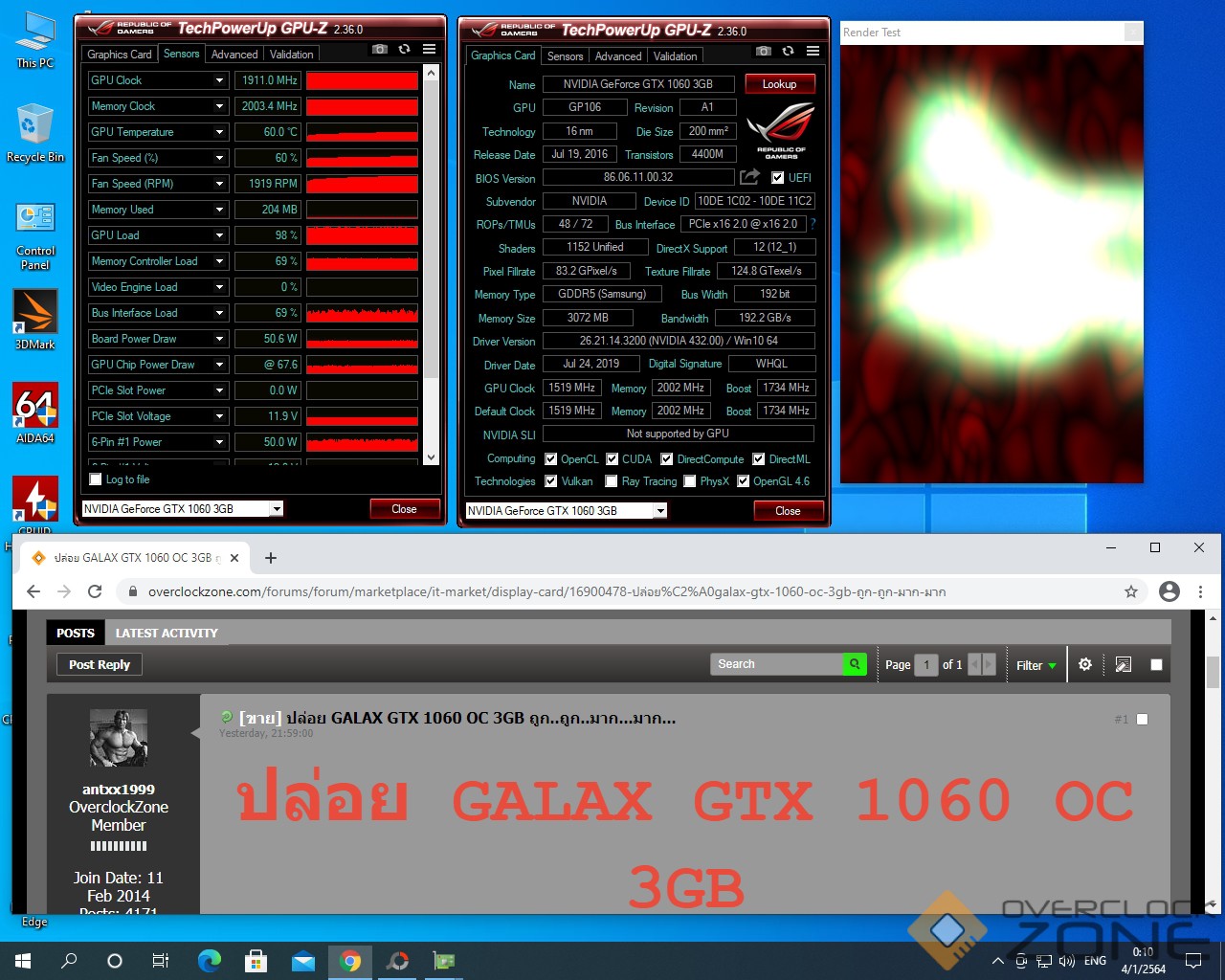The image size is (1225, 980).
Task: Enable the Log to file checkbox
Action: click(96, 479)
